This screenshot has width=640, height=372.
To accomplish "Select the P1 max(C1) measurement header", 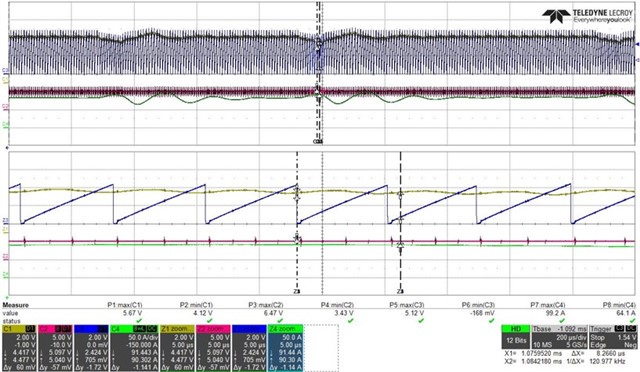I will tap(125, 305).
